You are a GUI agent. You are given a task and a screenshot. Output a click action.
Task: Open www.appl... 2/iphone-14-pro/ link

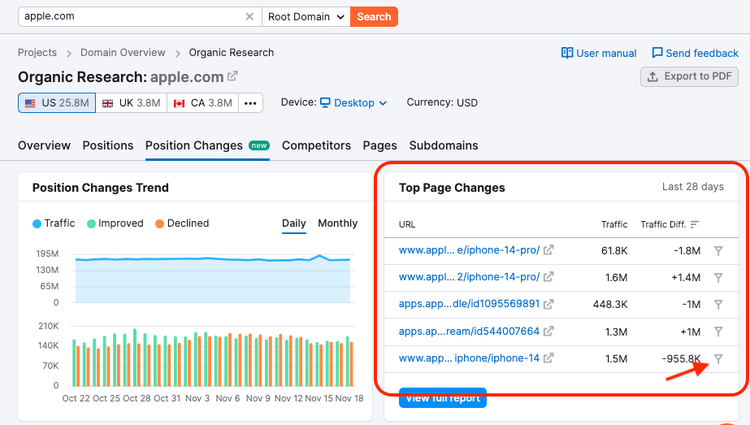[469, 277]
